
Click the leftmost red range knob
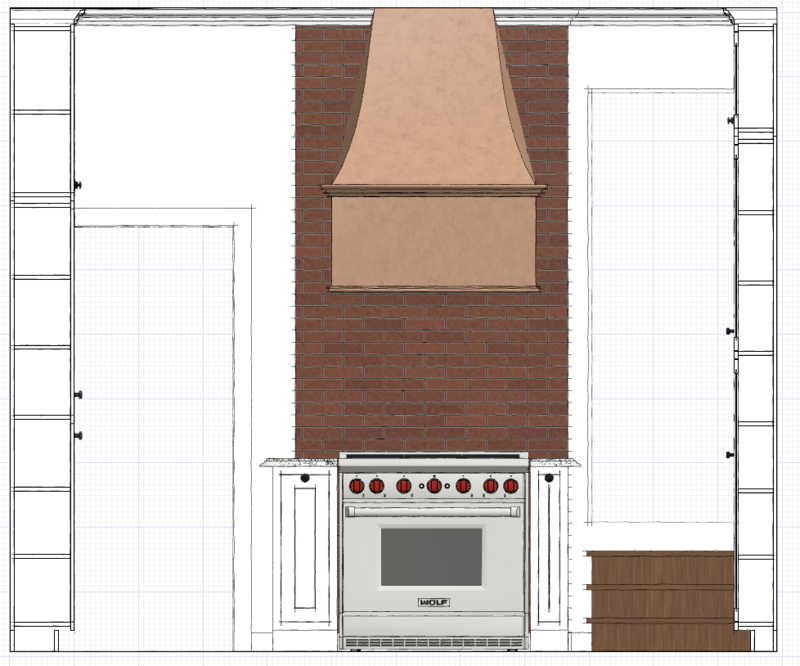click(x=357, y=485)
